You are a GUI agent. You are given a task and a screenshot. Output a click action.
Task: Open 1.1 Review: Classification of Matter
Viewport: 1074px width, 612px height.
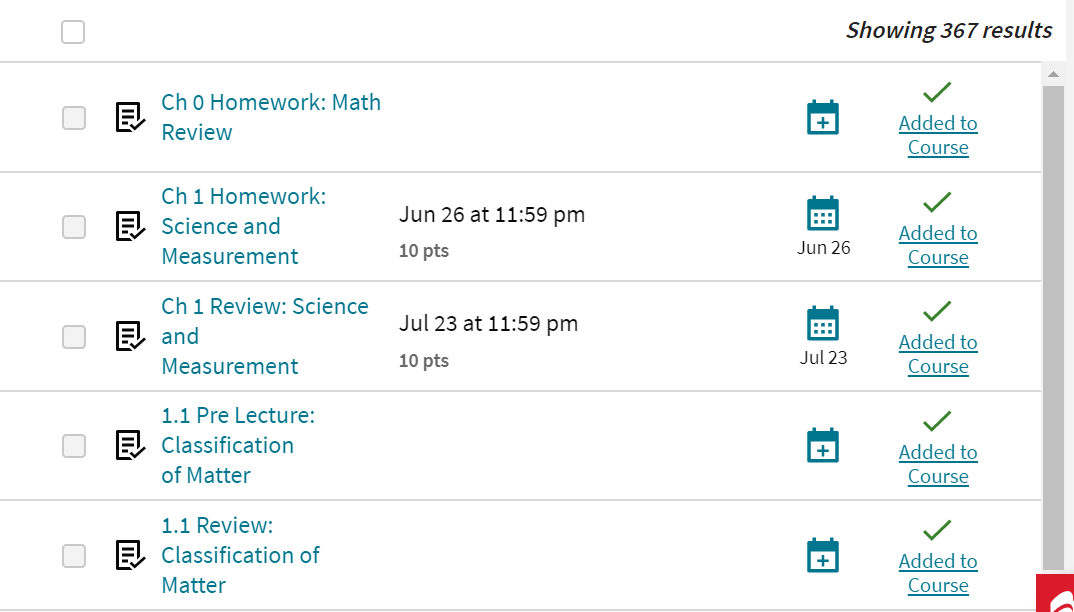(240, 555)
